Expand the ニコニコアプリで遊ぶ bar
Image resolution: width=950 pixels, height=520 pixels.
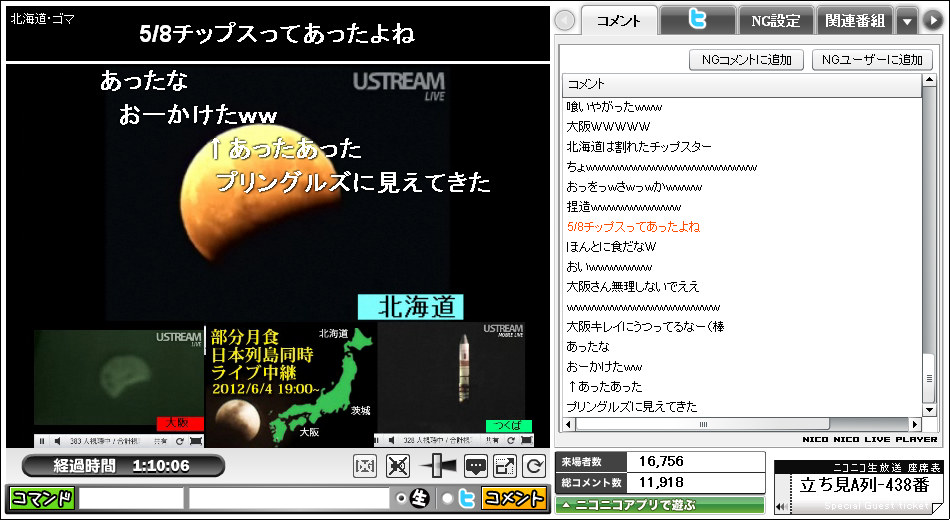(660, 505)
